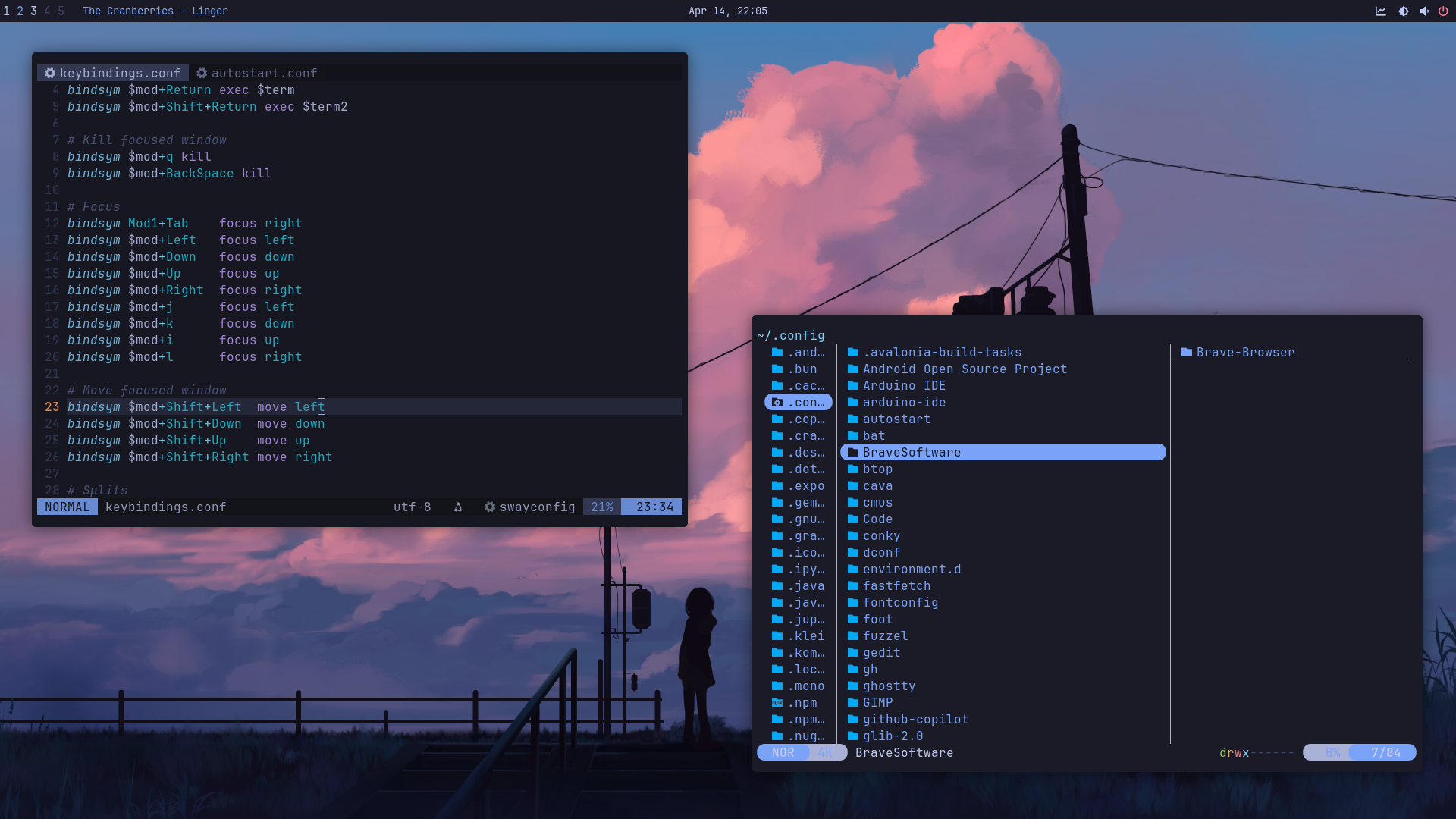Click the song title The Cranberries - Linger
This screenshot has height=819, width=1456.
pyautogui.click(x=155, y=11)
